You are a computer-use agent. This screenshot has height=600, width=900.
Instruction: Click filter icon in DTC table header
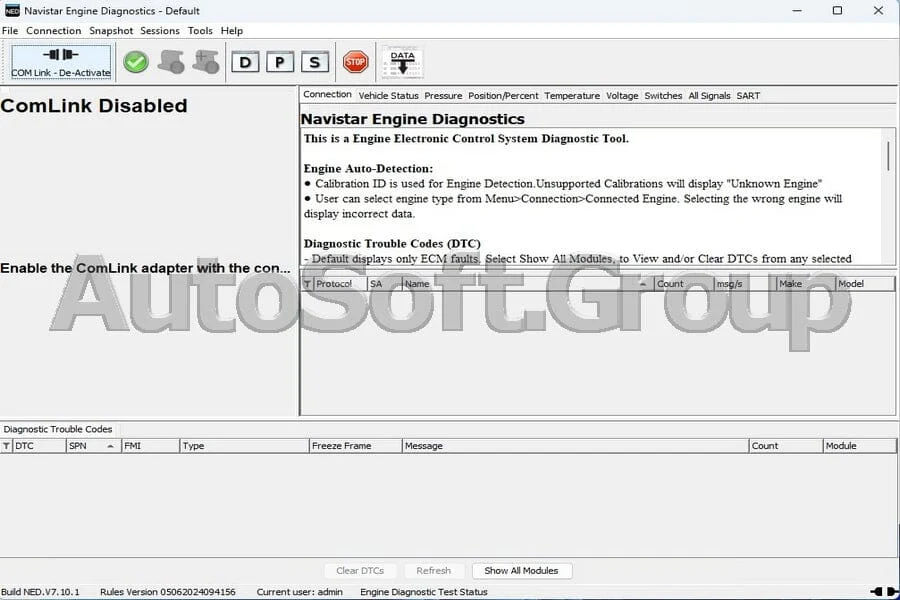pyautogui.click(x=6, y=446)
